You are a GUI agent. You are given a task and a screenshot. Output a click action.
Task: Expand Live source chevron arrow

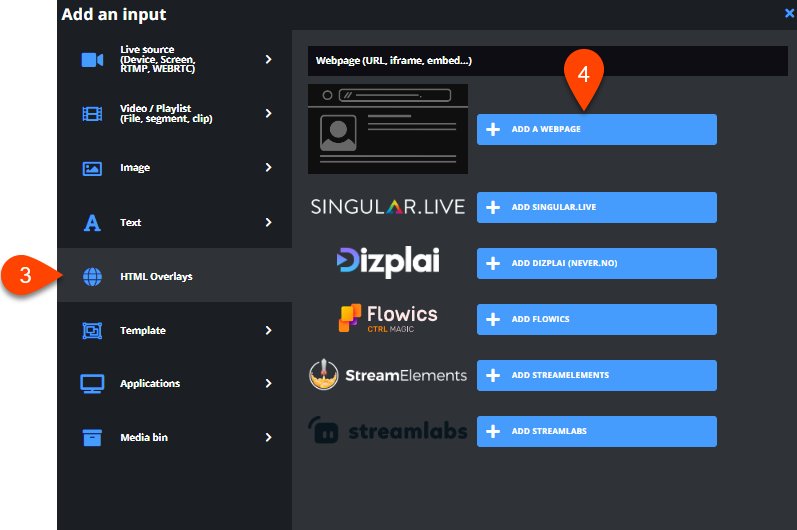click(x=268, y=59)
